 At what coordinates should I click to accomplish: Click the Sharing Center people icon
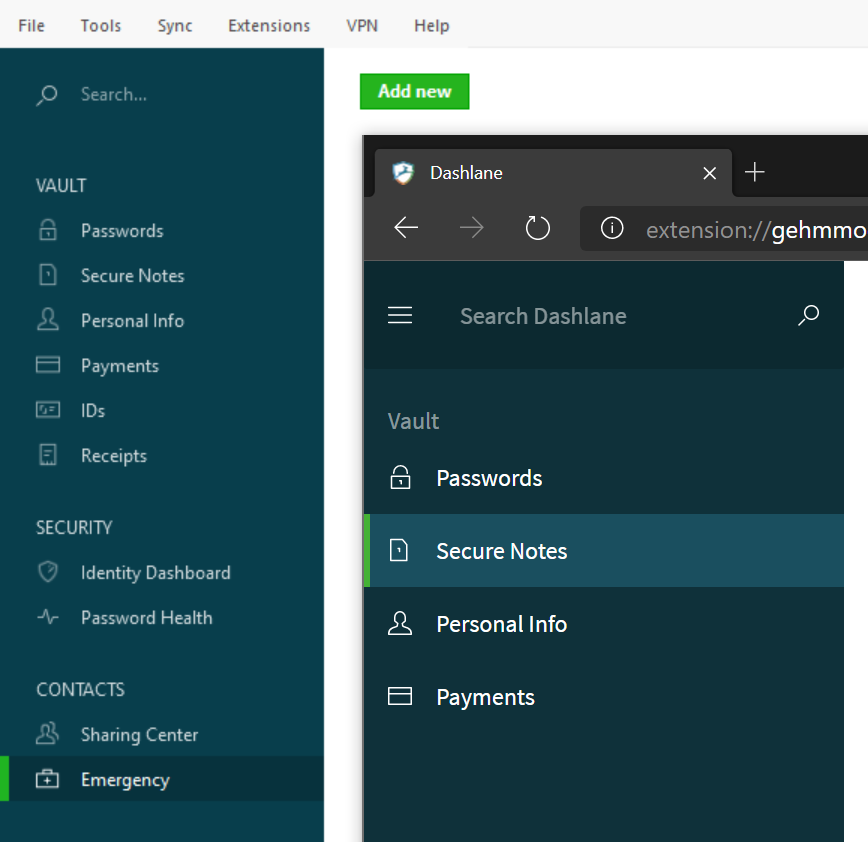click(x=47, y=734)
